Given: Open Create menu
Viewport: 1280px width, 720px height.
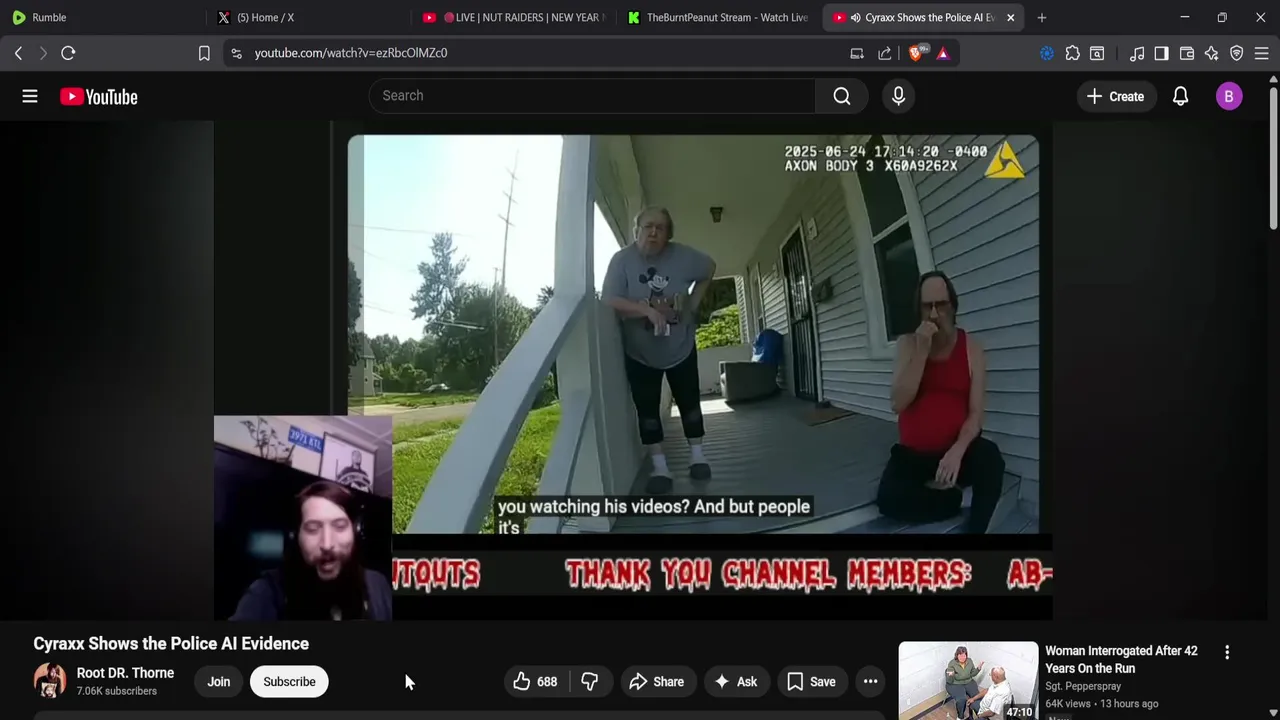Looking at the screenshot, I should pos(1115,96).
